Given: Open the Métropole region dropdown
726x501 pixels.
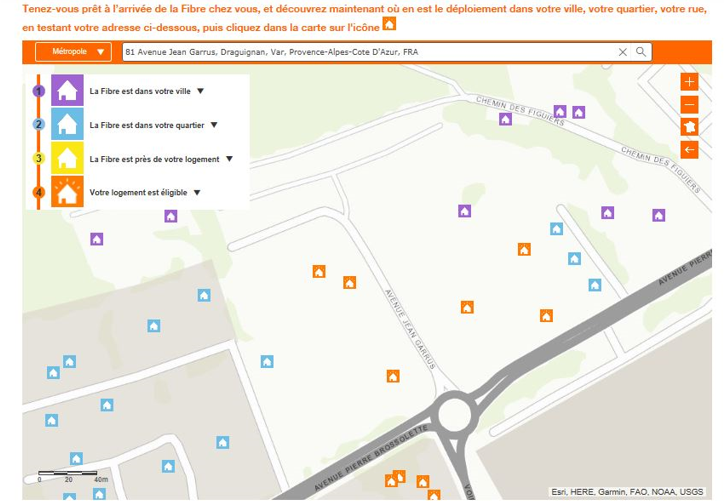Looking at the screenshot, I should click(x=73, y=52).
